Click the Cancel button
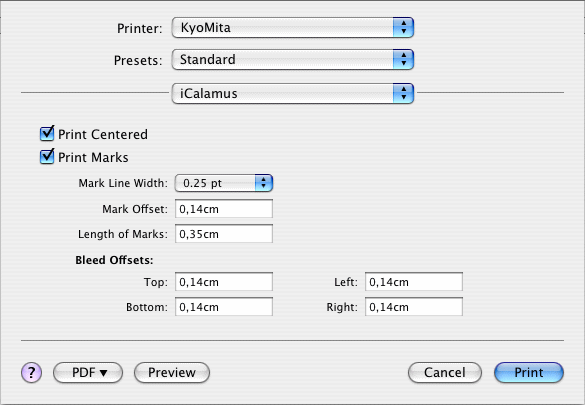Viewport: 585px width, 405px height. 445,373
